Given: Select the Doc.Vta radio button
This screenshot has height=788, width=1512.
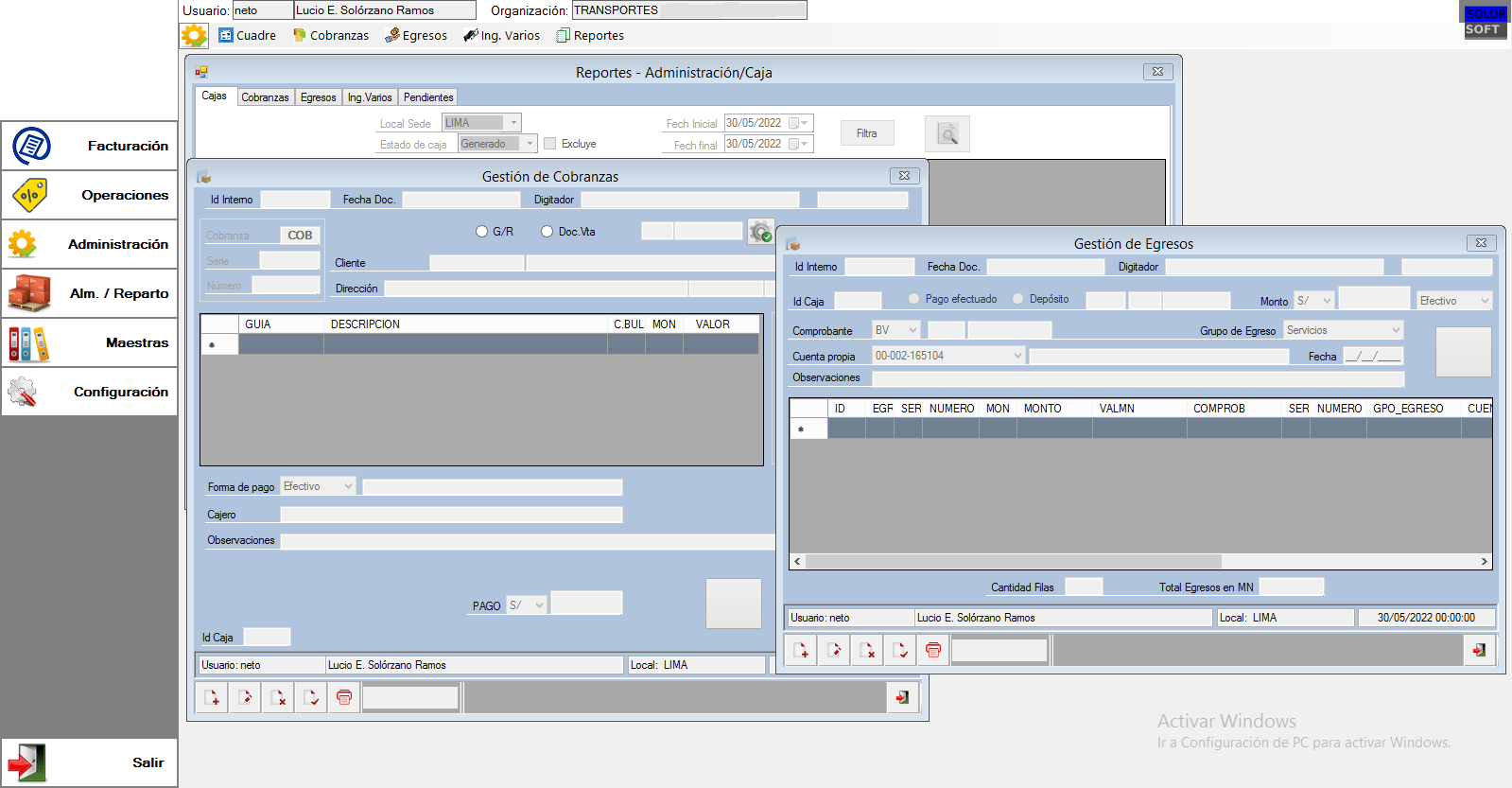Looking at the screenshot, I should click(x=547, y=232).
